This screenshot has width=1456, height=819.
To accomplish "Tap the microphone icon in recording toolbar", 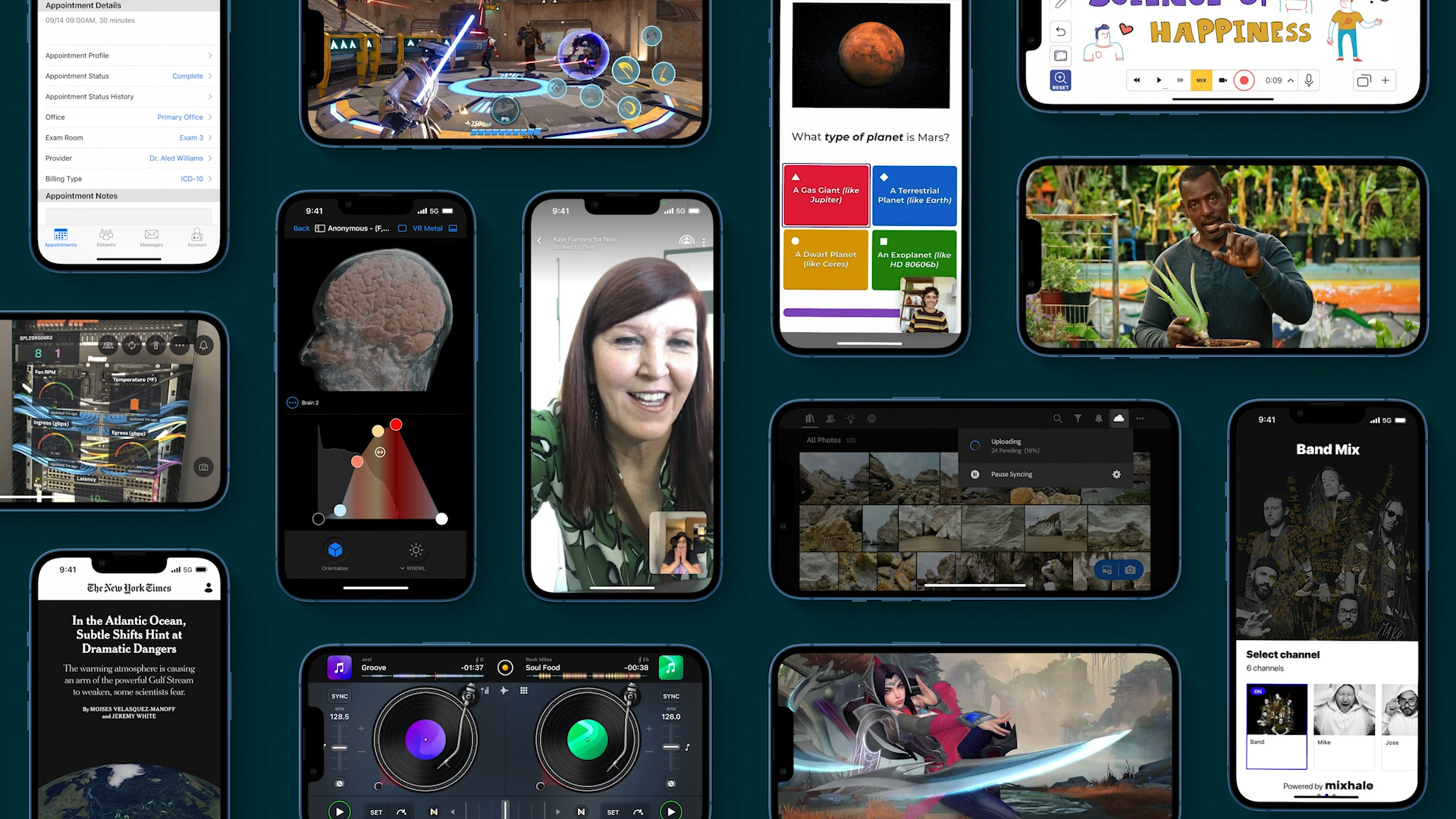I will 1309,80.
